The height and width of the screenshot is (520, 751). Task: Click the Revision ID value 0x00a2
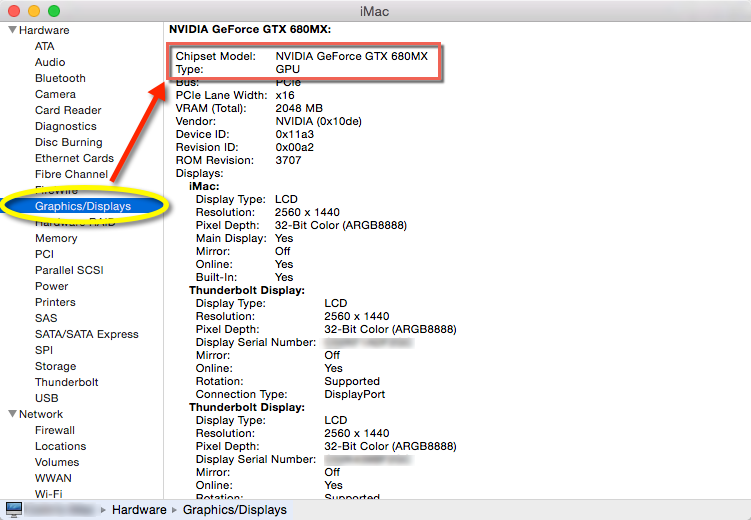(x=295, y=147)
